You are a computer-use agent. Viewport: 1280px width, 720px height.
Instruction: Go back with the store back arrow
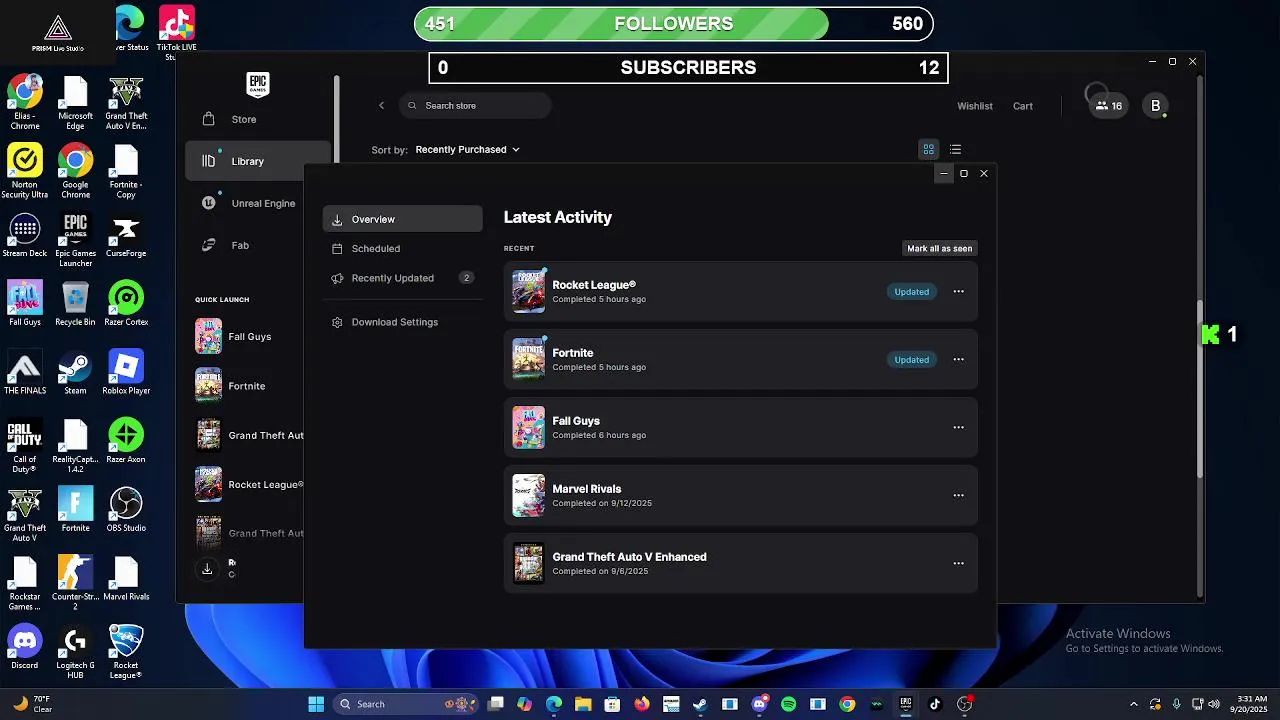[x=381, y=105]
